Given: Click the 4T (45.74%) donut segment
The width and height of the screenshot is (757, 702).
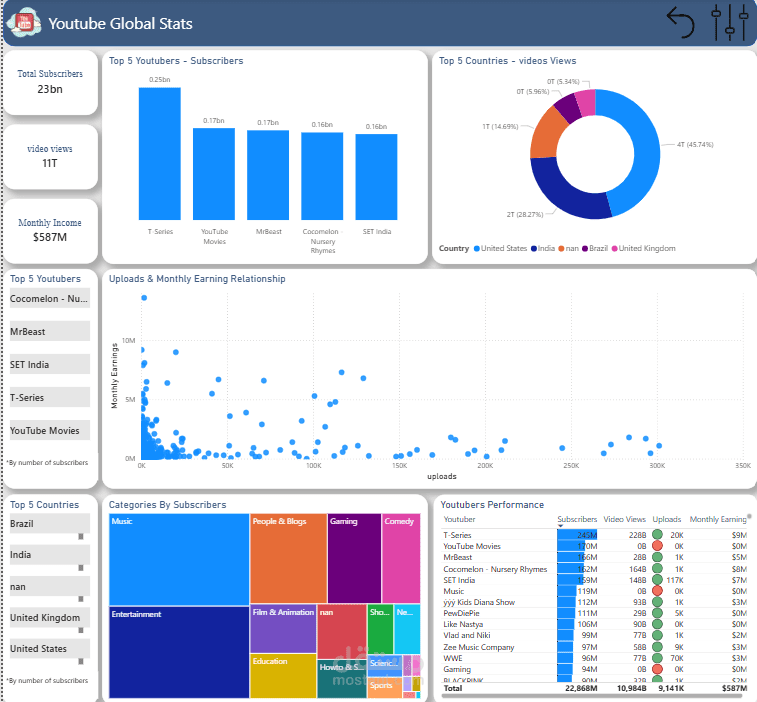Looking at the screenshot, I should (x=646, y=147).
